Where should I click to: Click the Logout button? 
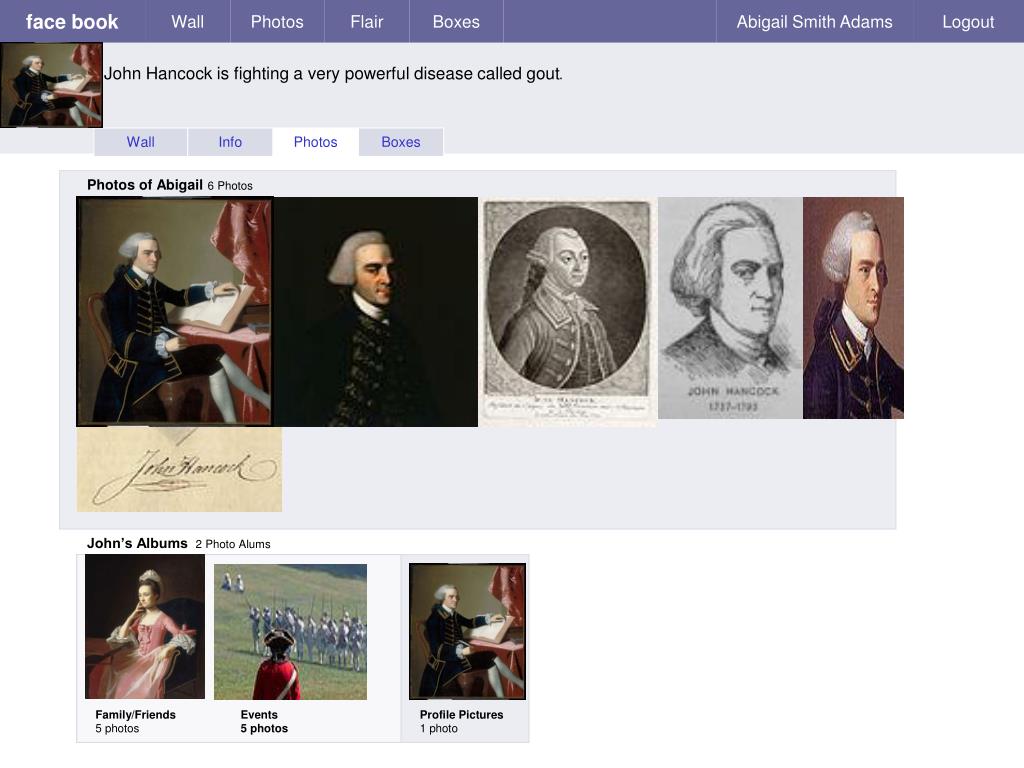(968, 22)
